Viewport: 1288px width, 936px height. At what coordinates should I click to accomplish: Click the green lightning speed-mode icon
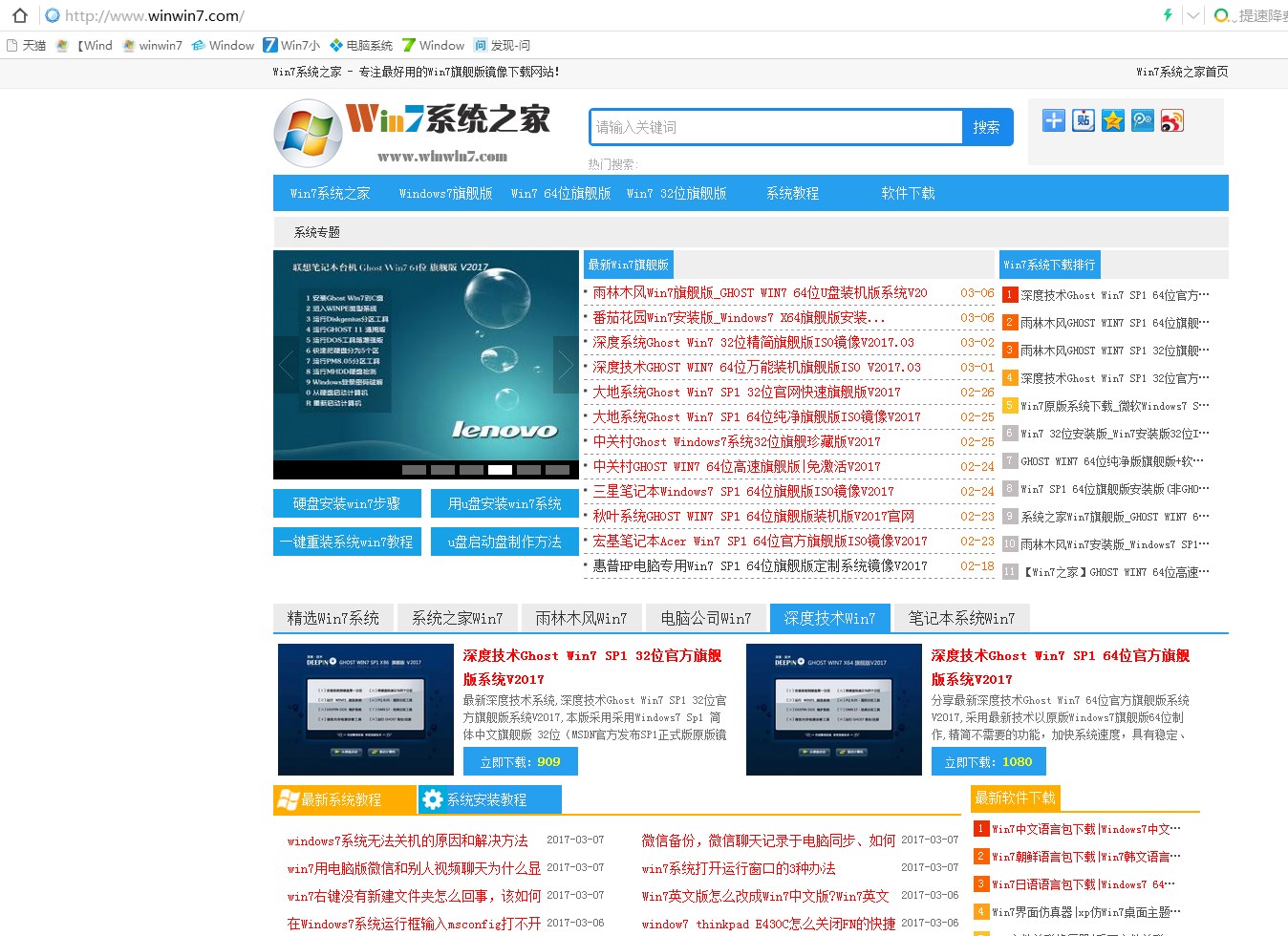(x=1168, y=15)
